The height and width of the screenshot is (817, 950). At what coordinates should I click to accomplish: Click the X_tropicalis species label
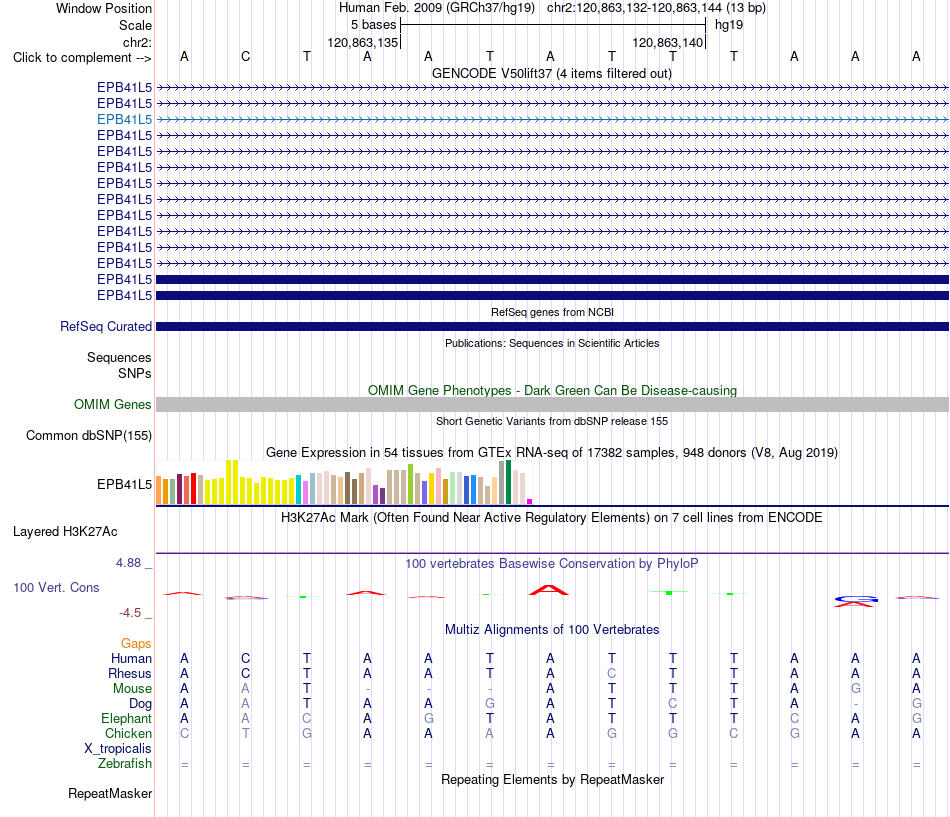click(x=118, y=749)
